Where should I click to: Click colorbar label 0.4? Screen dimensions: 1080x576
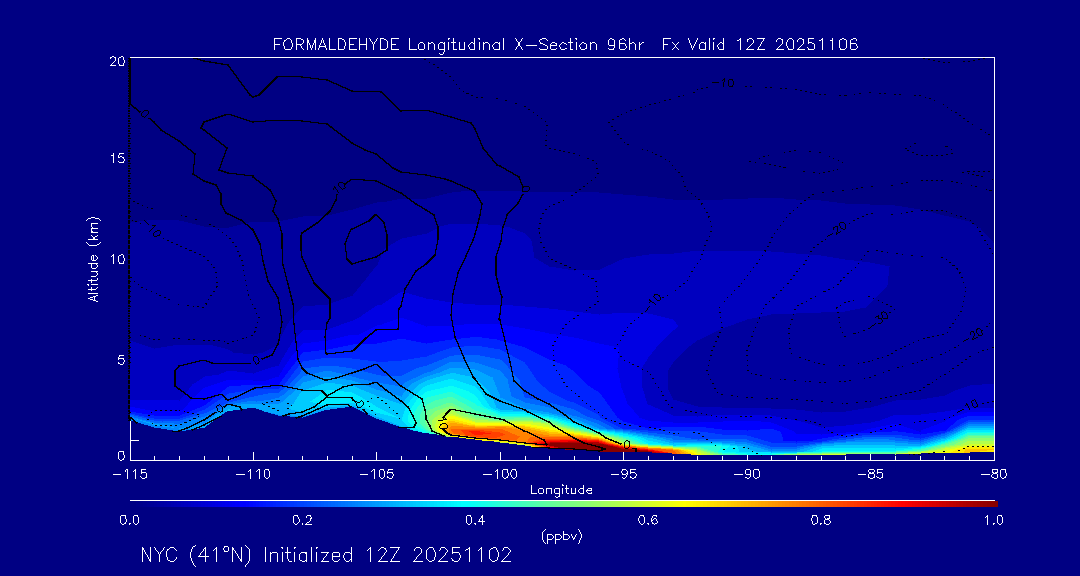tap(475, 520)
